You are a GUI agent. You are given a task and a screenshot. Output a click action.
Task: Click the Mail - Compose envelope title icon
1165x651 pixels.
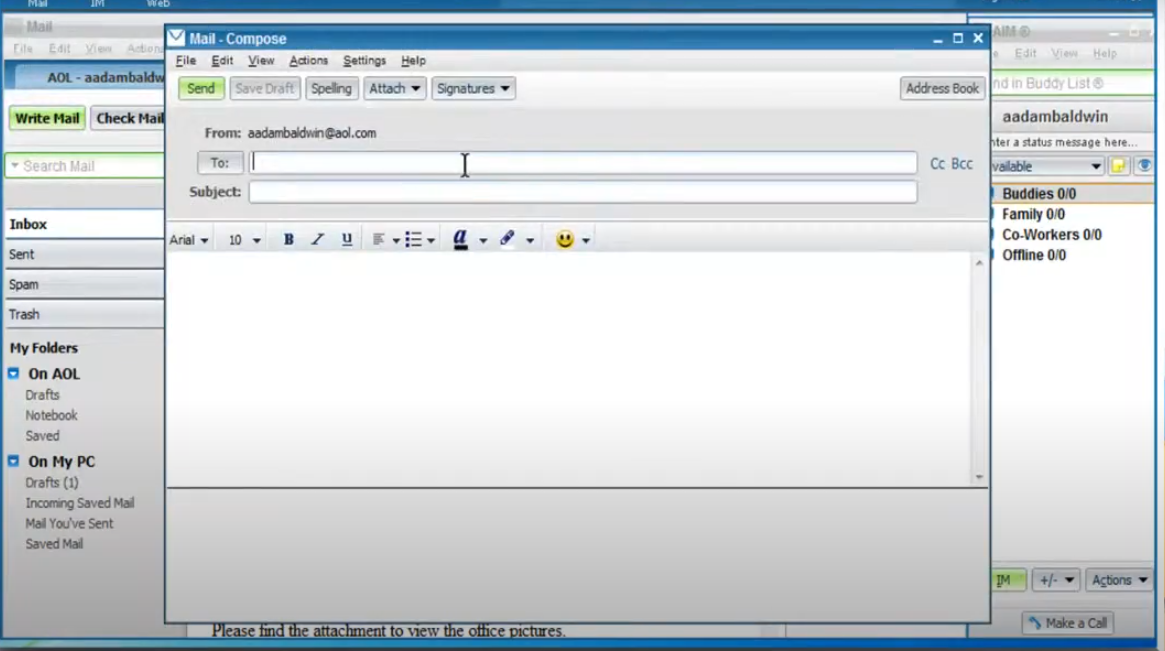(176, 38)
